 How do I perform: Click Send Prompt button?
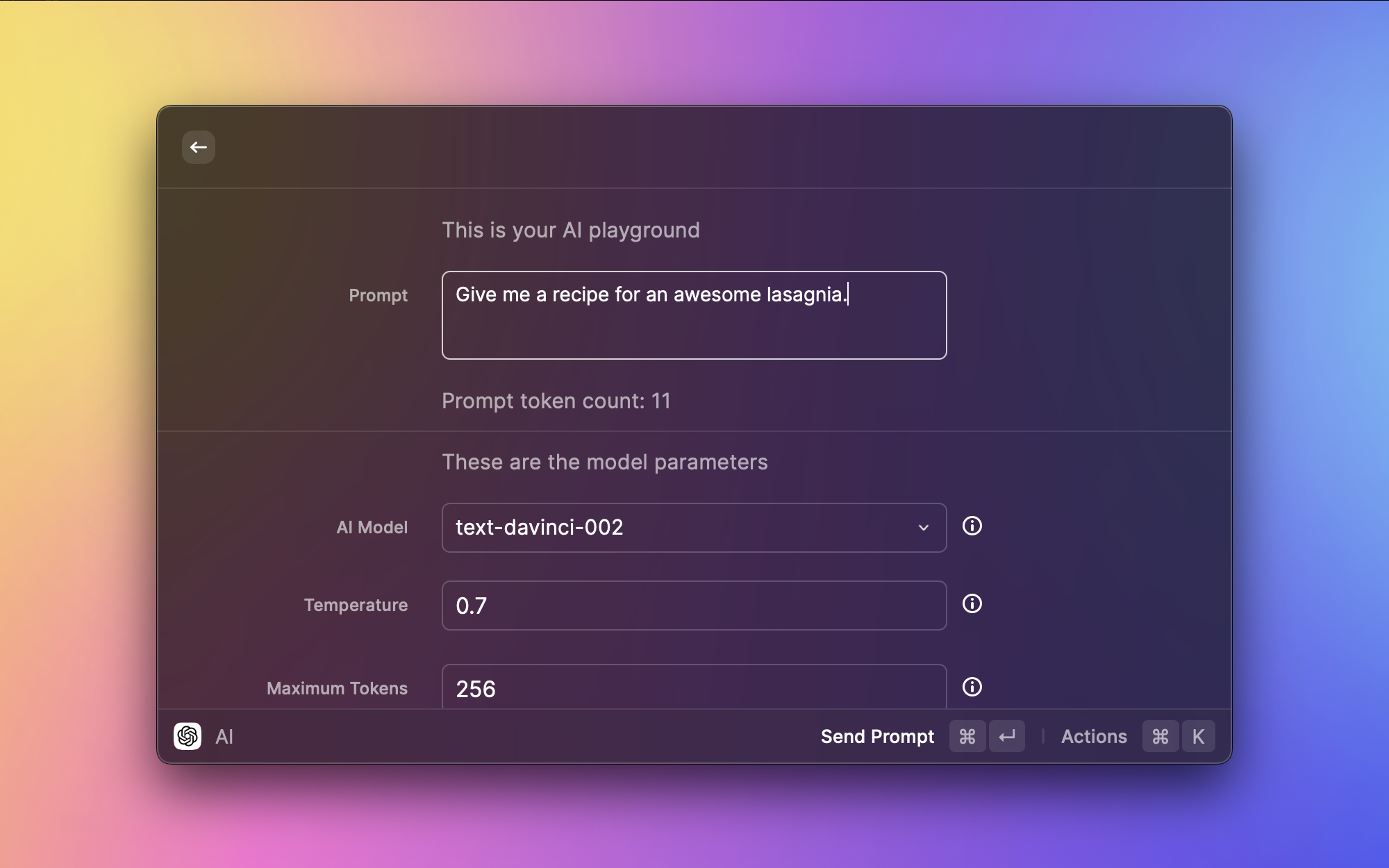(x=877, y=736)
